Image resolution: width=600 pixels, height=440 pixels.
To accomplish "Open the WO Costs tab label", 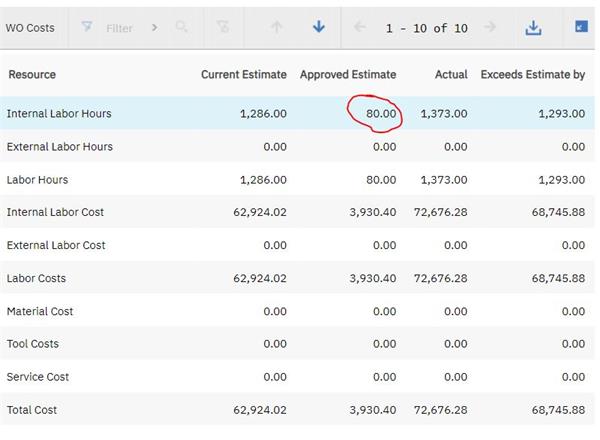I will click(30, 28).
